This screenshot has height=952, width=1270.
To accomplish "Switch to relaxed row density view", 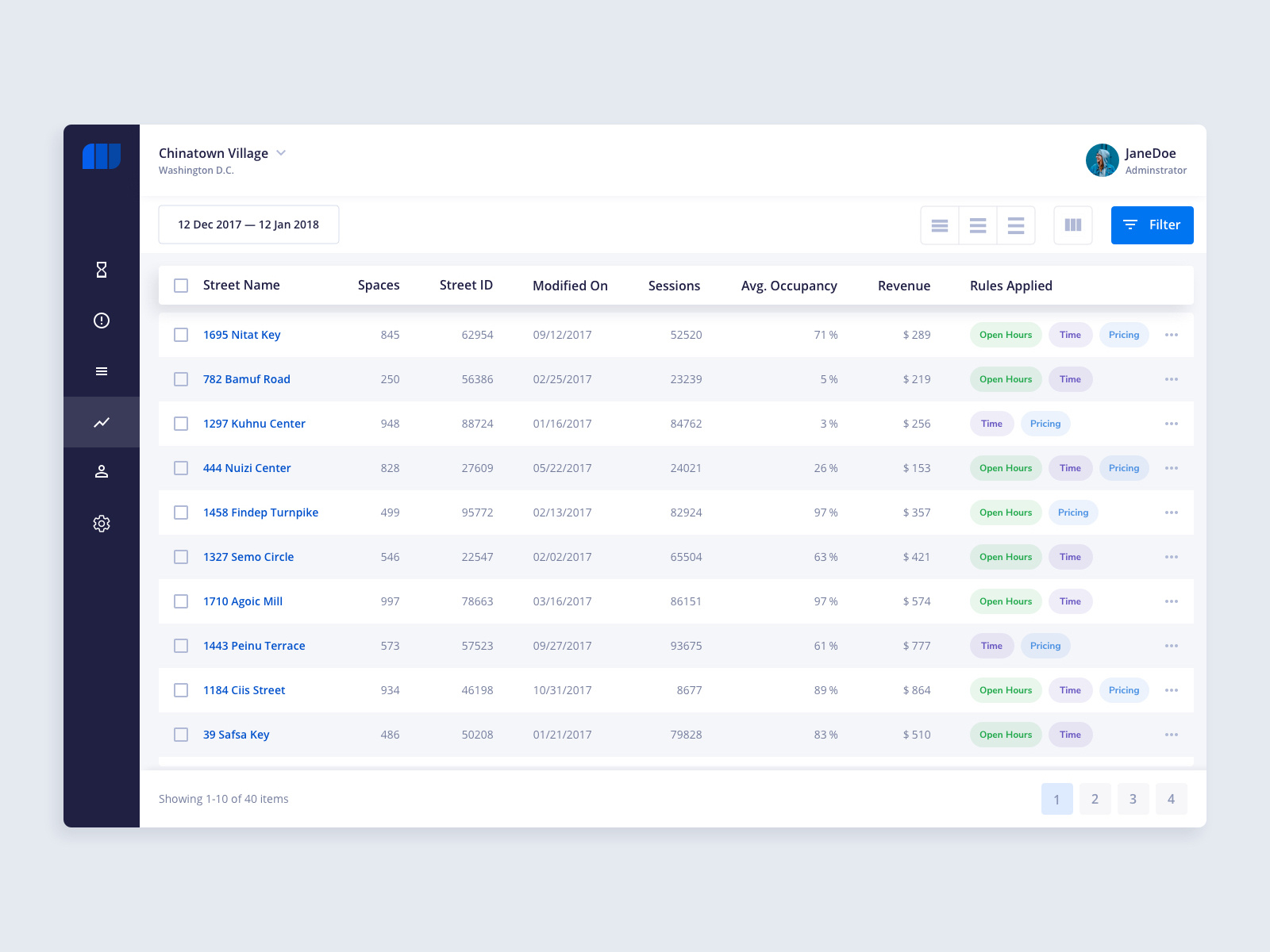I will [x=1016, y=225].
